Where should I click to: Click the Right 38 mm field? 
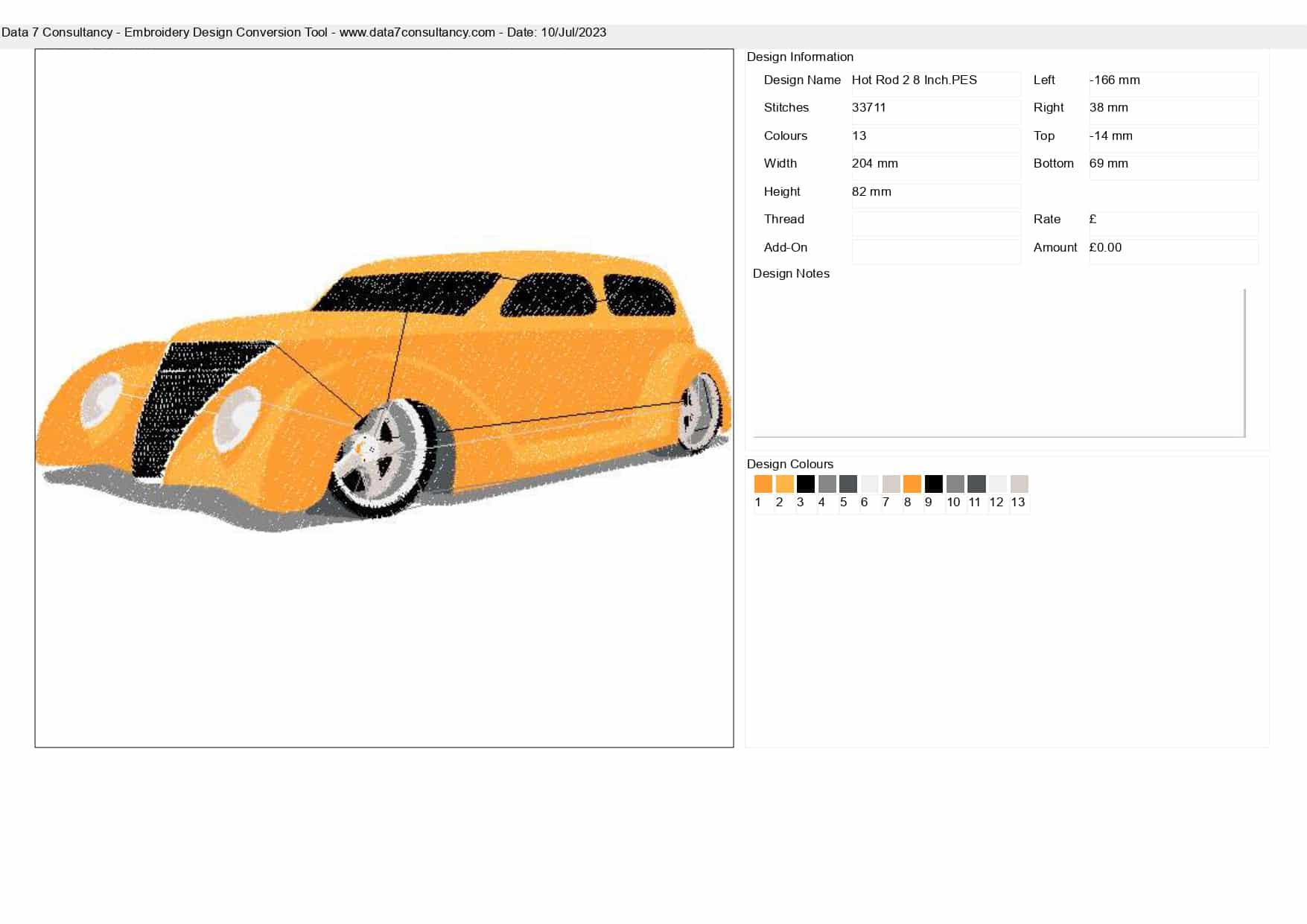[x=1173, y=112]
